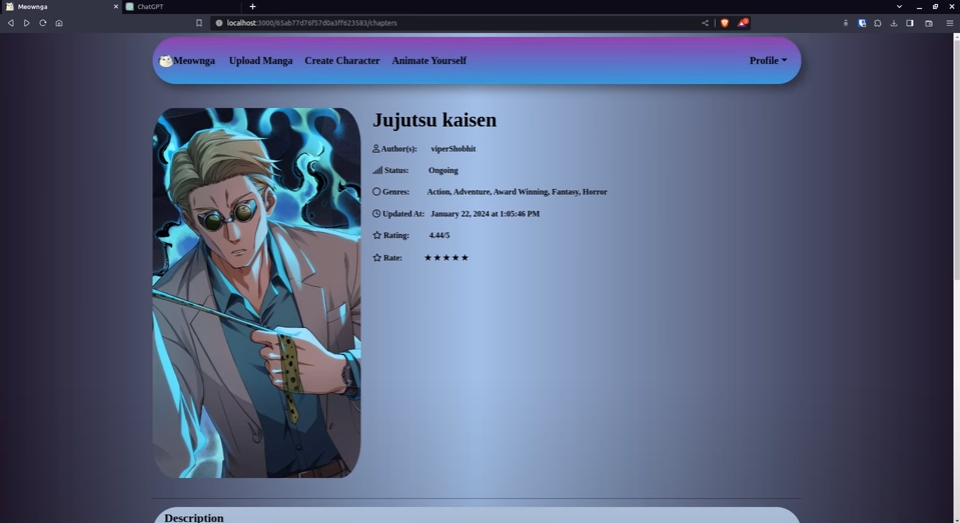Image resolution: width=960 pixels, height=523 pixels.
Task: Open the browser downloads icon
Action: click(x=894, y=23)
